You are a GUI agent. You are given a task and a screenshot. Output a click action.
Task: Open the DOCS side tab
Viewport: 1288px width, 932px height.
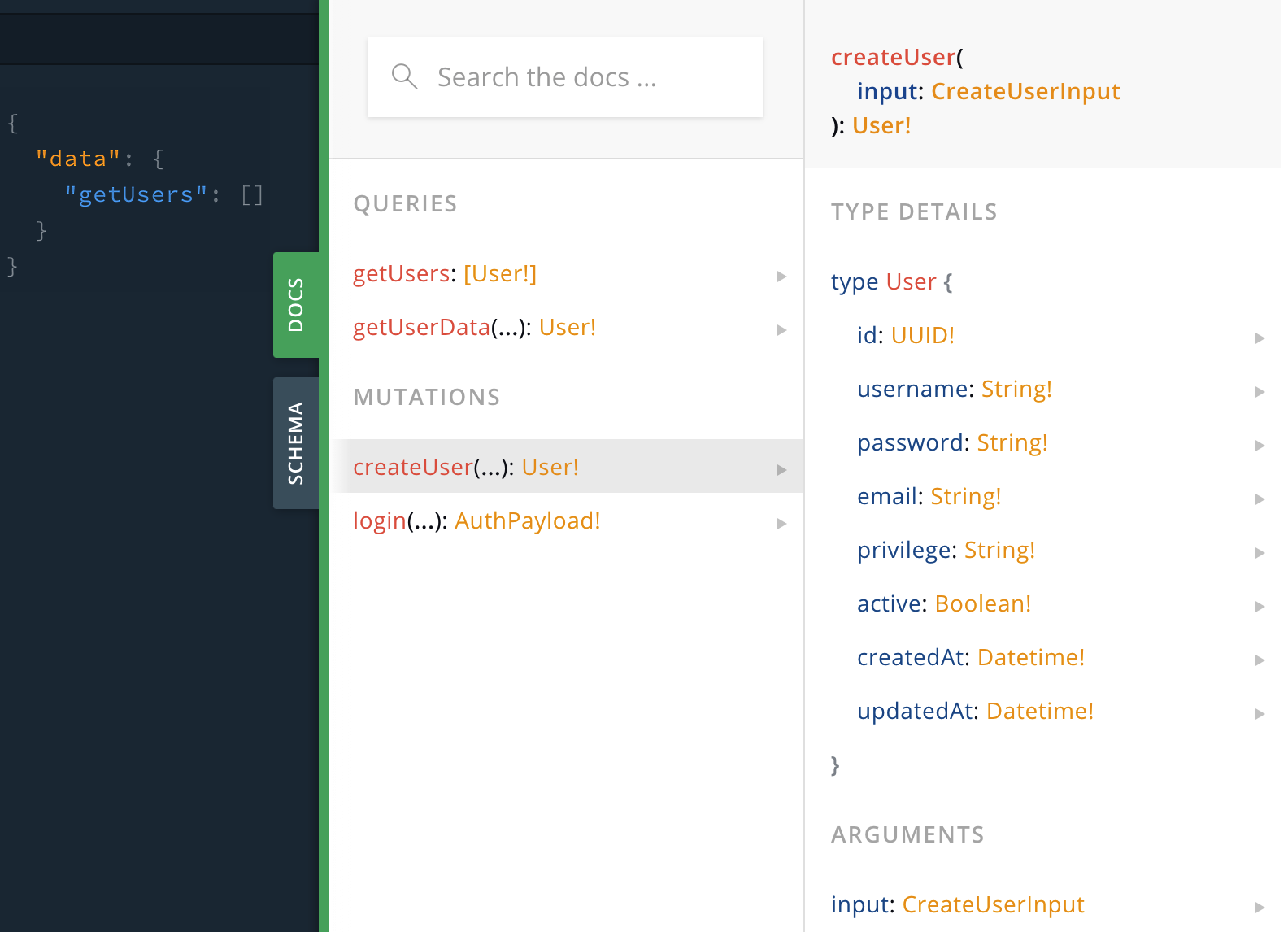pyautogui.click(x=296, y=305)
